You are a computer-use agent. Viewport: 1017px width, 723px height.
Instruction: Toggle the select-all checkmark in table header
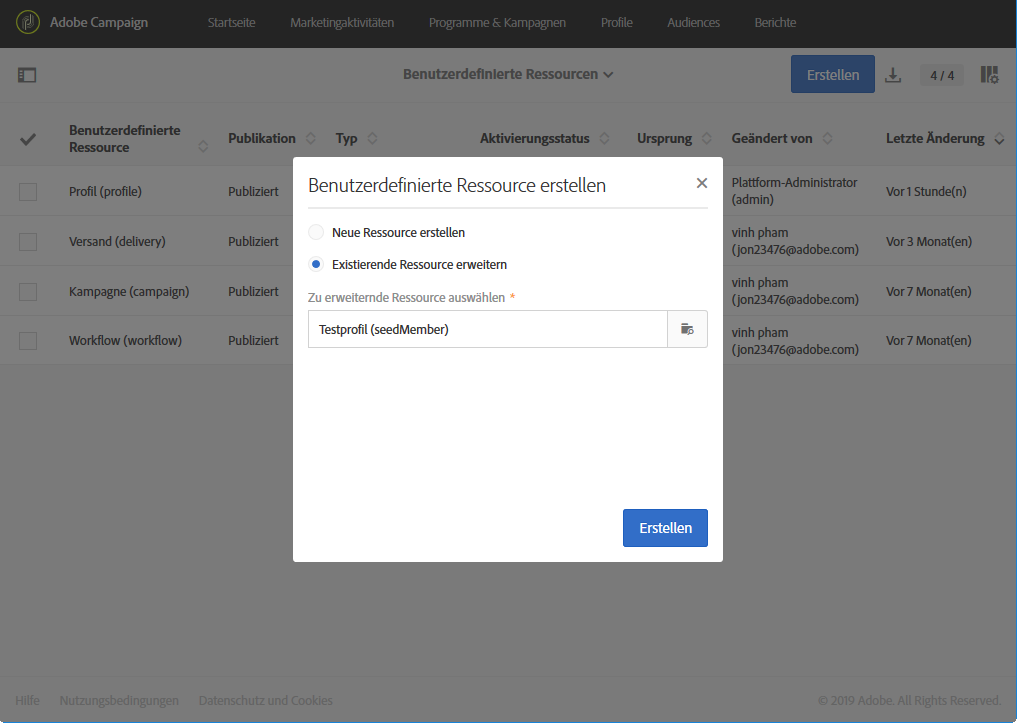[28, 139]
